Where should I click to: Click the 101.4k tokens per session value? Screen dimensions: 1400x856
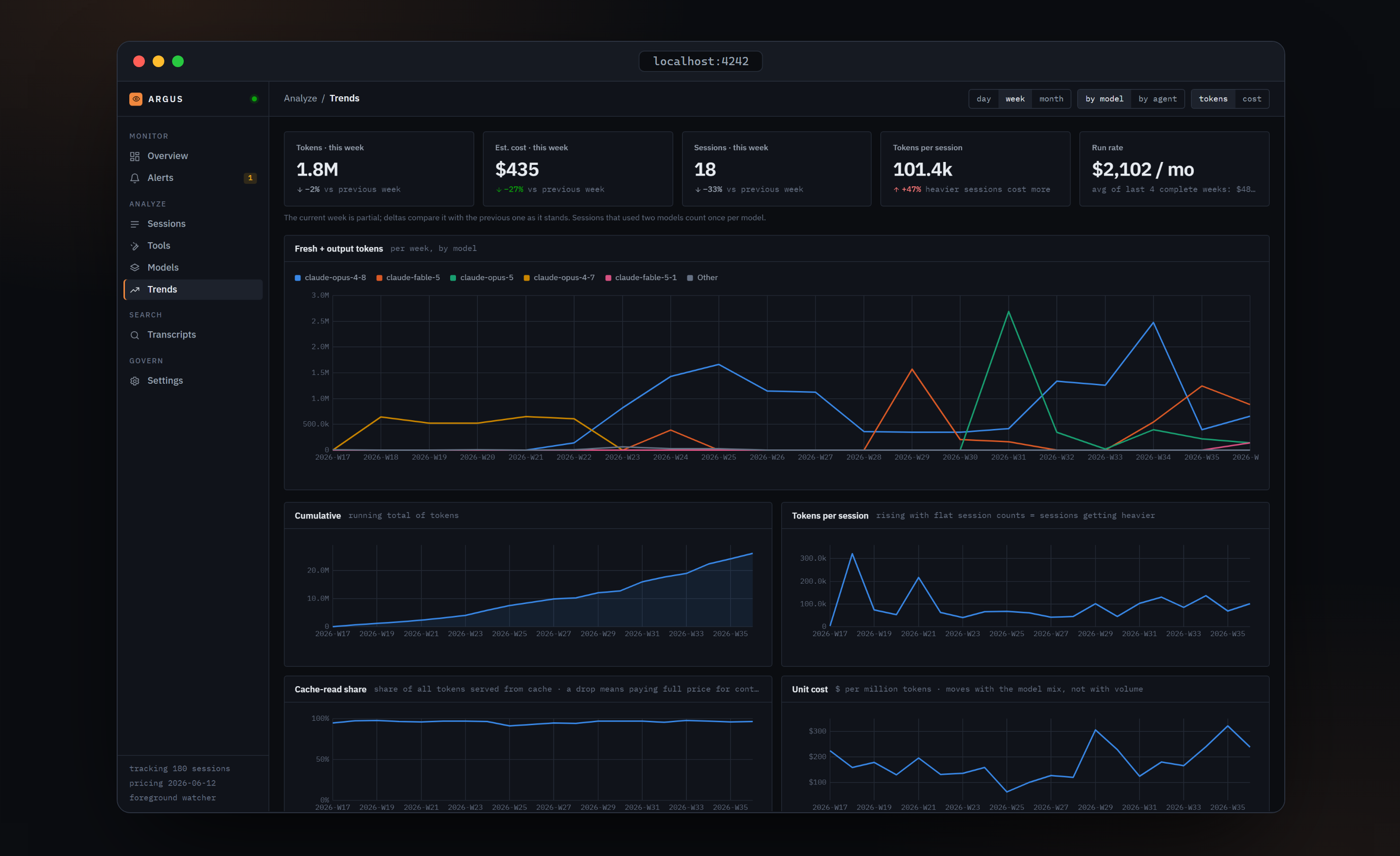[x=923, y=169]
